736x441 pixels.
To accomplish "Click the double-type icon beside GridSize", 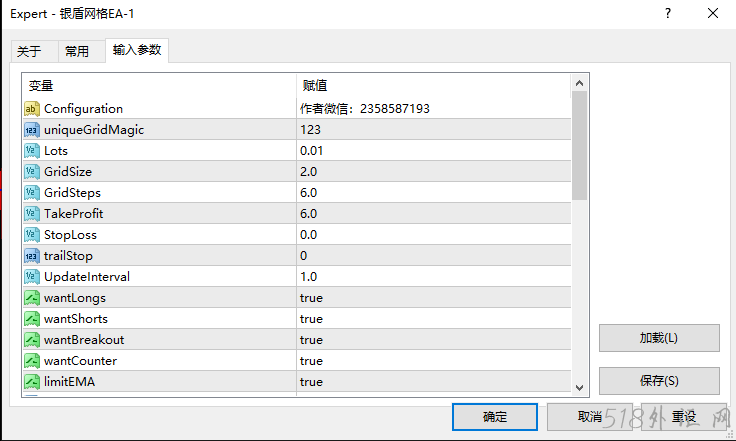I will [31, 172].
